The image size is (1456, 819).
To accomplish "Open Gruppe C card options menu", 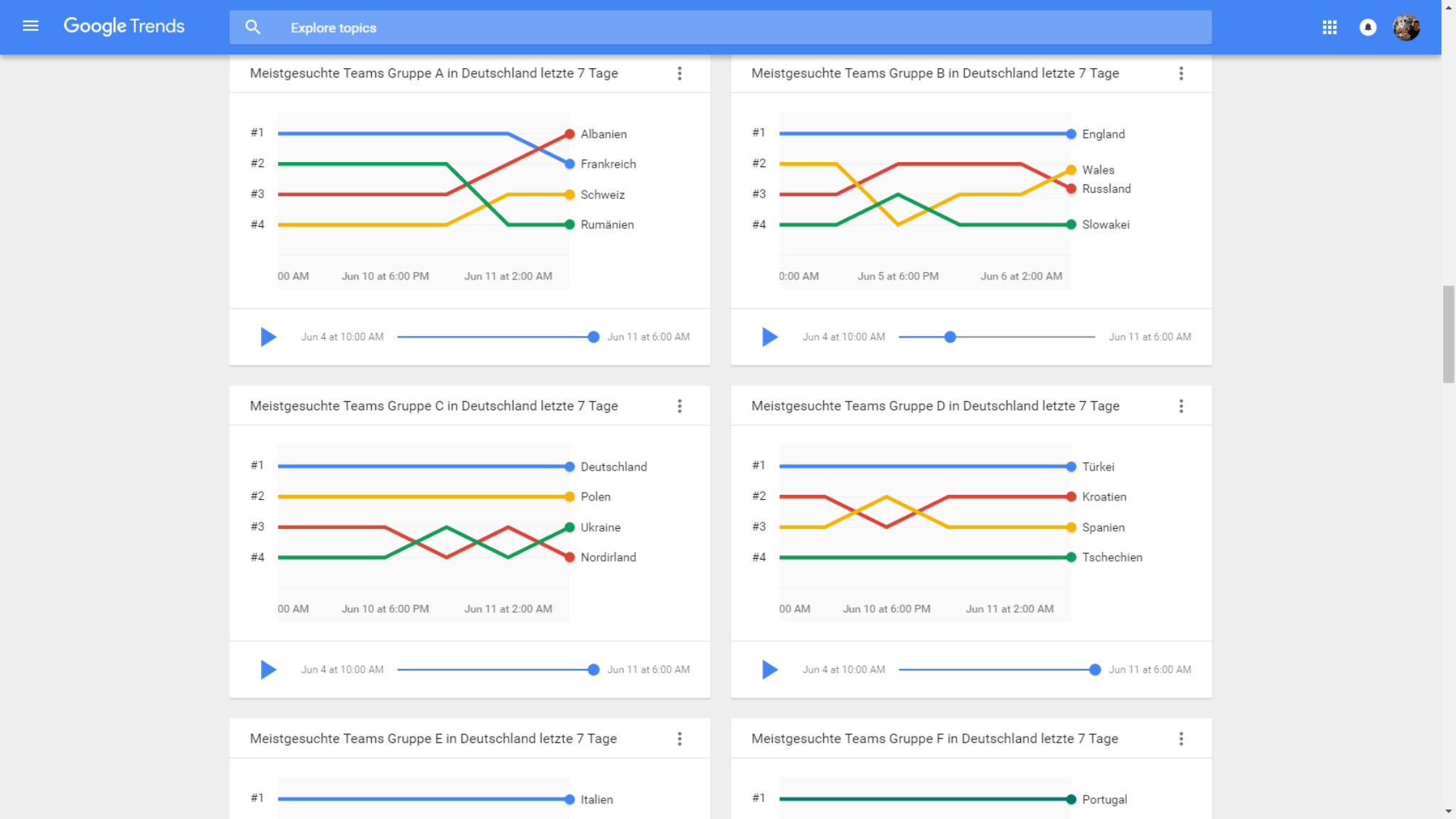I will point(680,406).
